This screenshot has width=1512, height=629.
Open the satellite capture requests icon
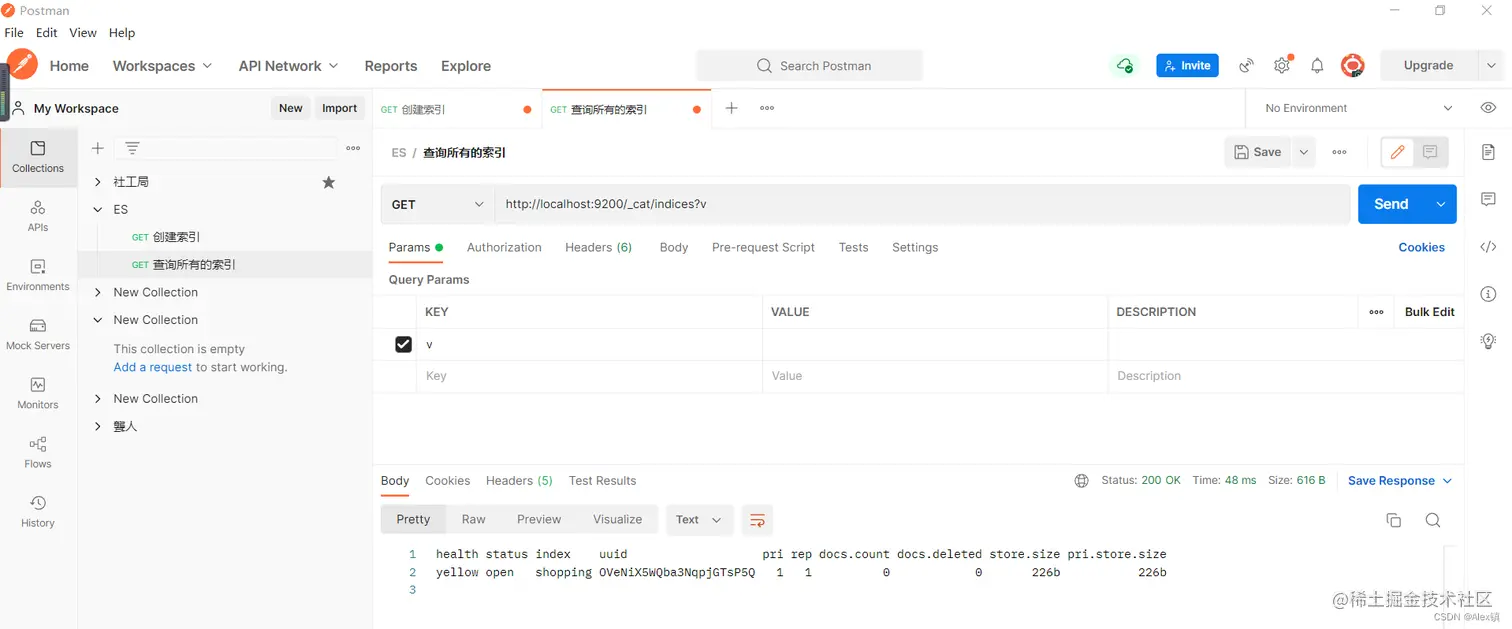(1246, 65)
